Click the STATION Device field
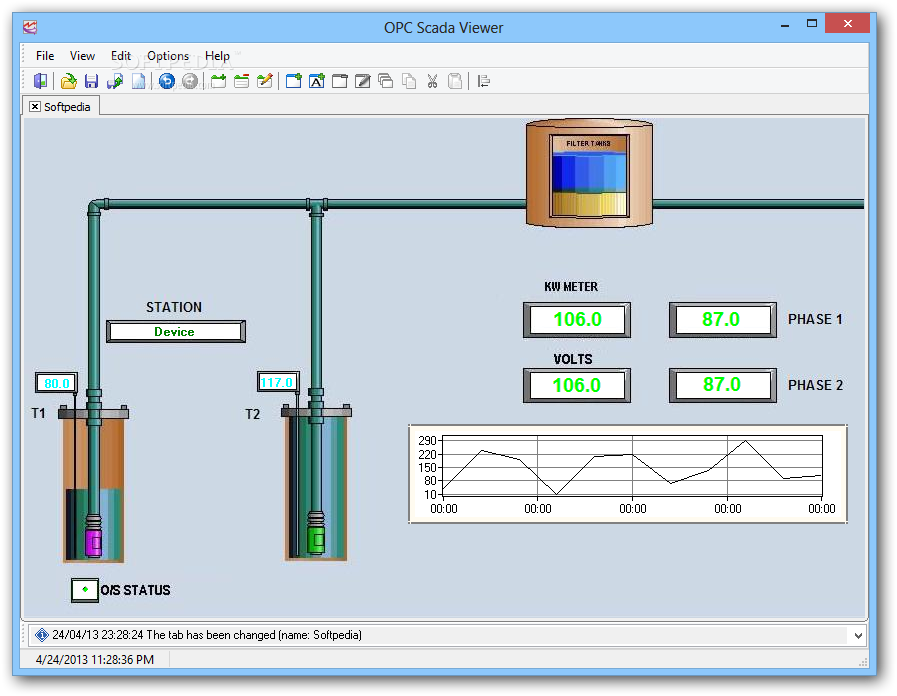 coord(176,332)
